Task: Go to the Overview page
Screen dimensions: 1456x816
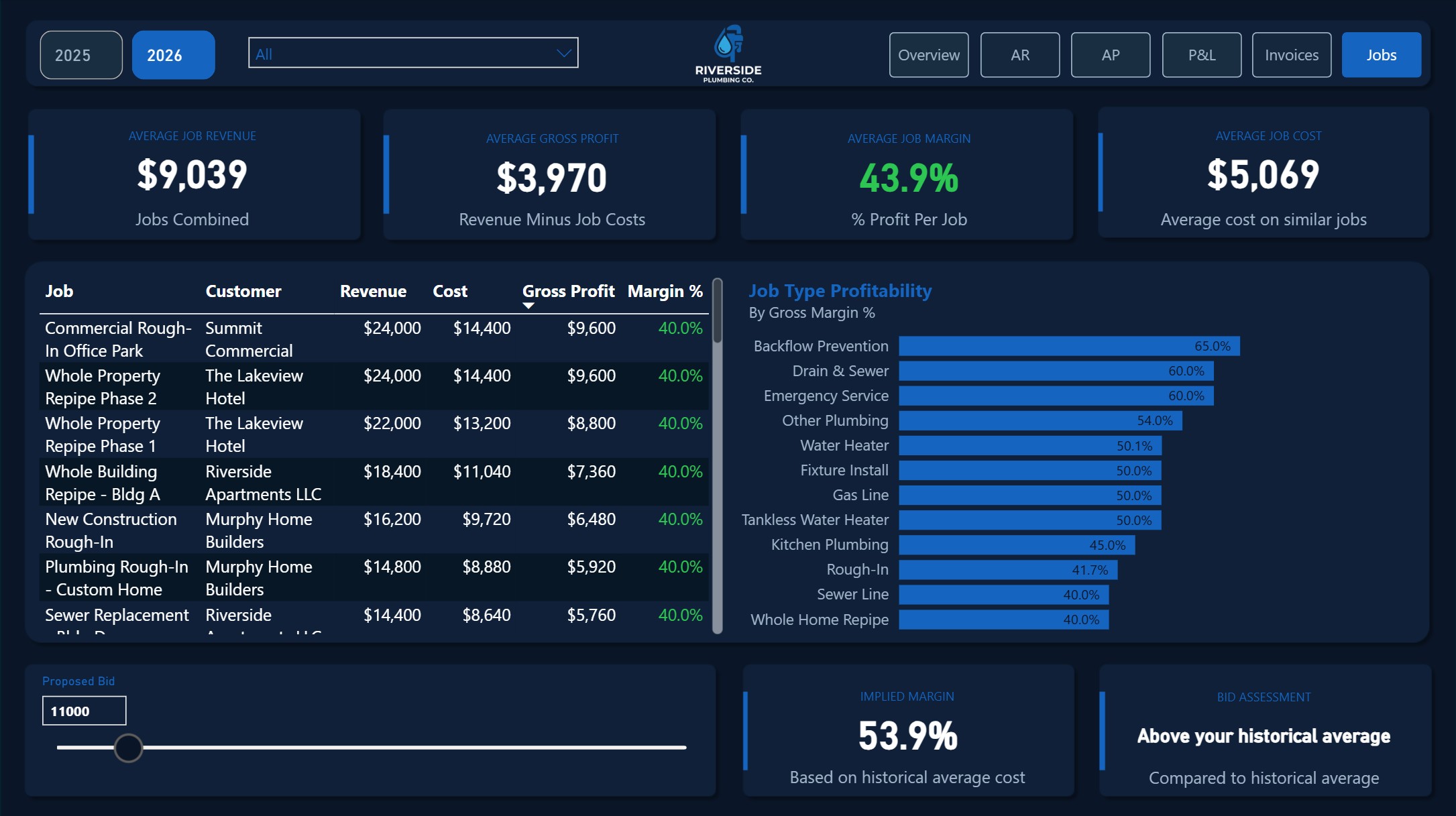Action: [929, 55]
